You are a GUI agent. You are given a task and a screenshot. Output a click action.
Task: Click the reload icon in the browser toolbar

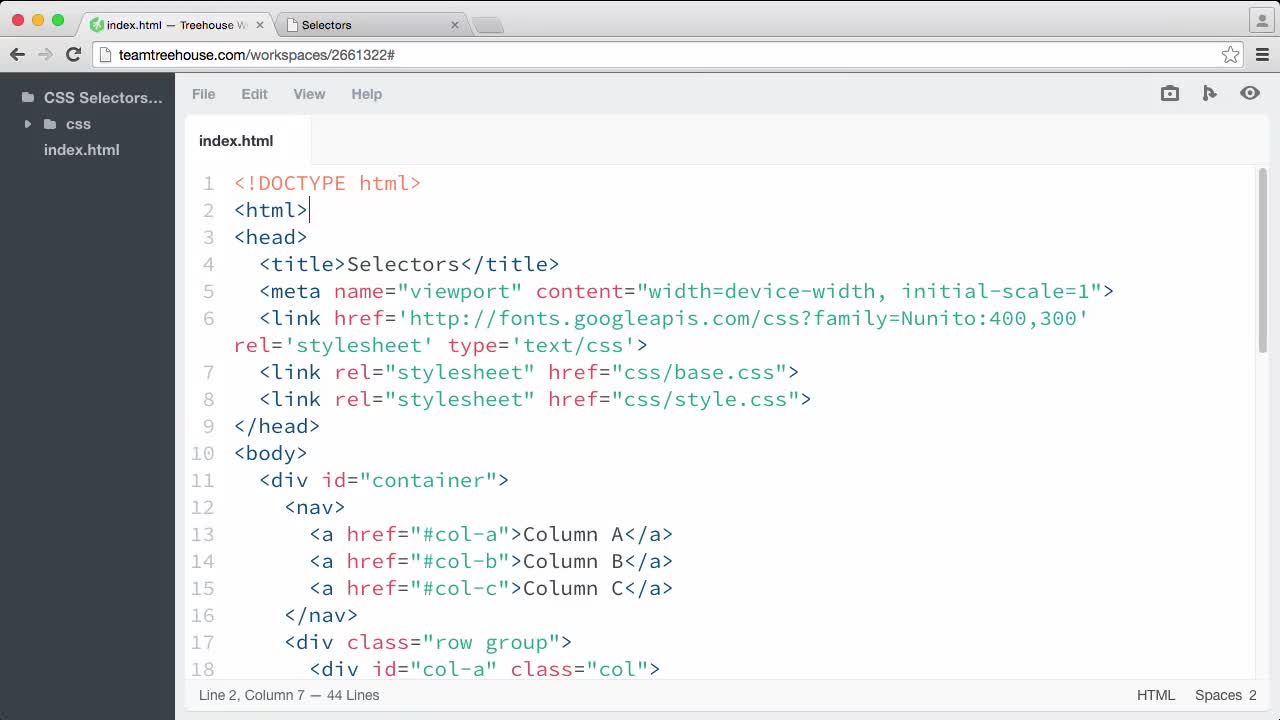tap(72, 55)
